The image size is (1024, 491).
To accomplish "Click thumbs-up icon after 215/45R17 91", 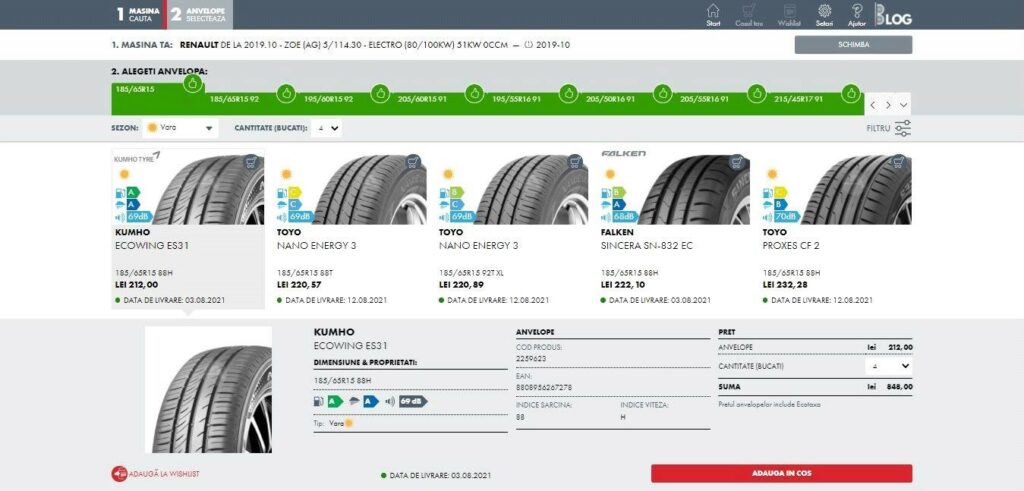I will [x=850, y=93].
